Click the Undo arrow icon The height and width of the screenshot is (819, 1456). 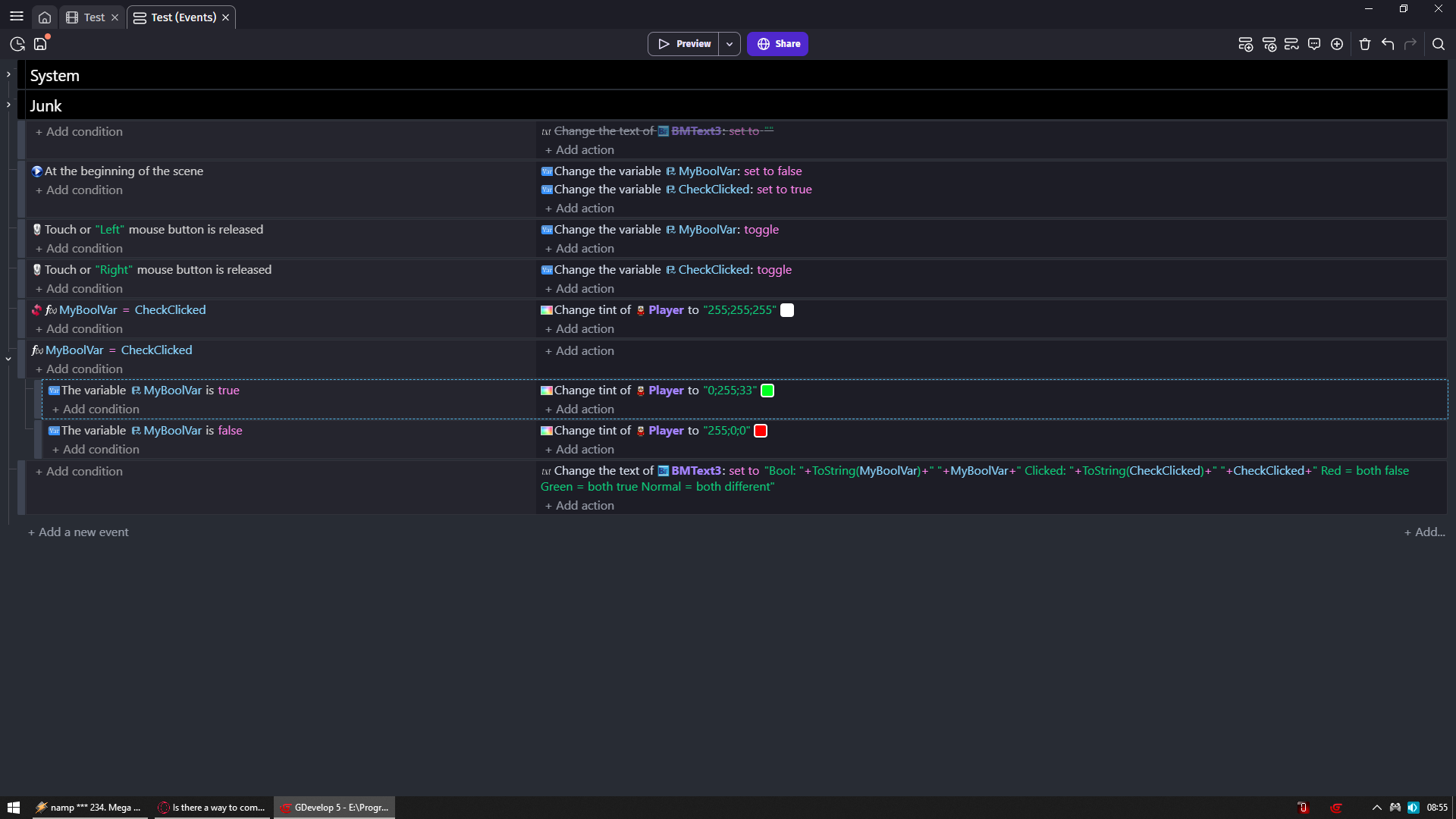coord(1388,44)
